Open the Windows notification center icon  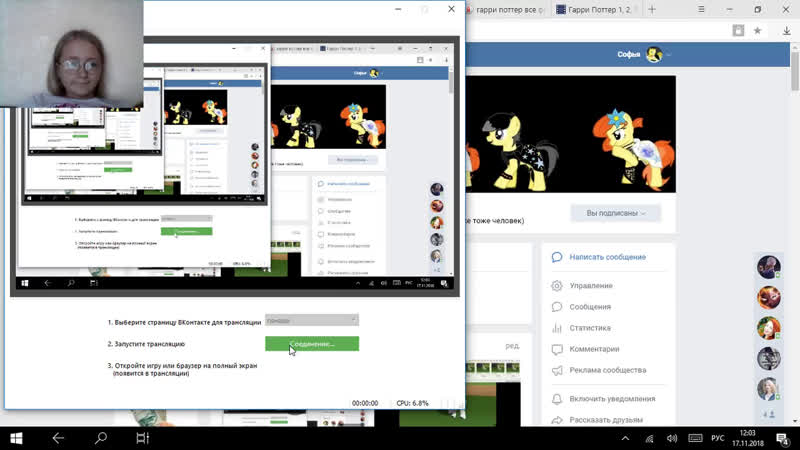tap(782, 438)
